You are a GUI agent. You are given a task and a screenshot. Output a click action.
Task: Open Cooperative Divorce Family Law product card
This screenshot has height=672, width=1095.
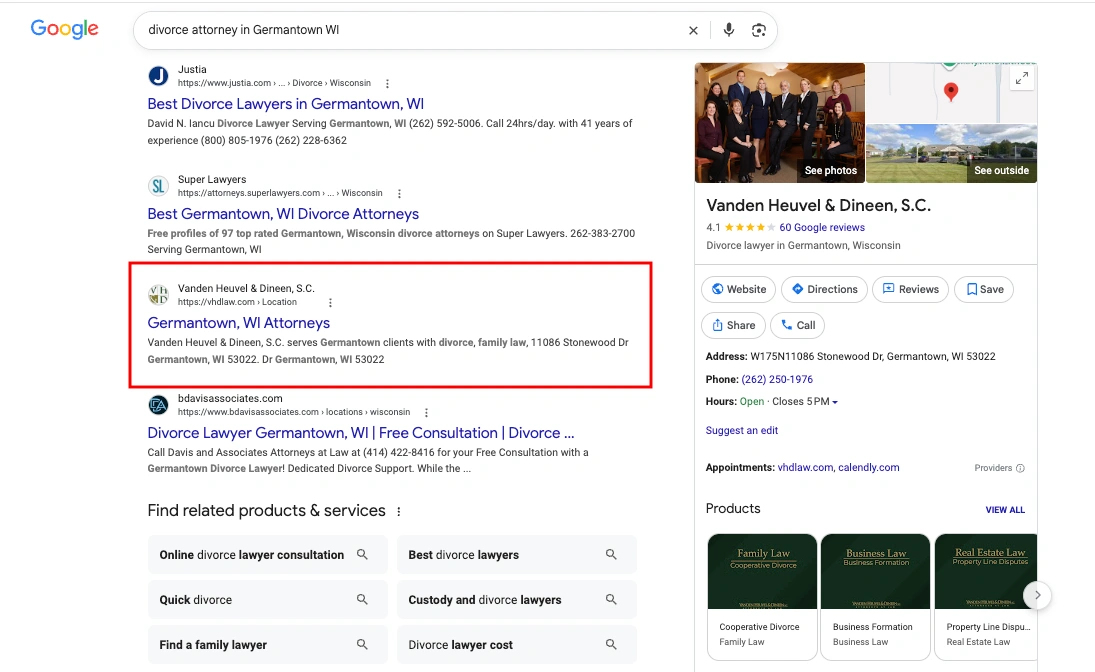coord(762,597)
